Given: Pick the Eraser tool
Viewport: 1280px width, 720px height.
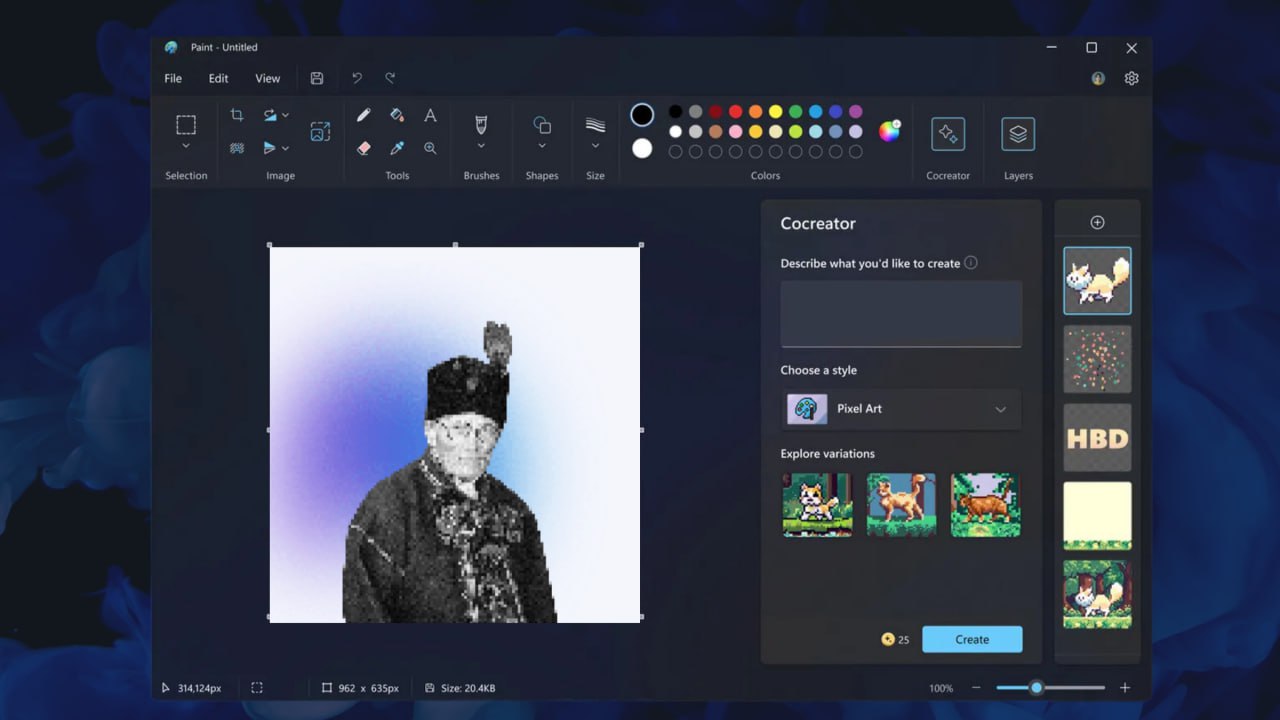Looking at the screenshot, I should (364, 148).
